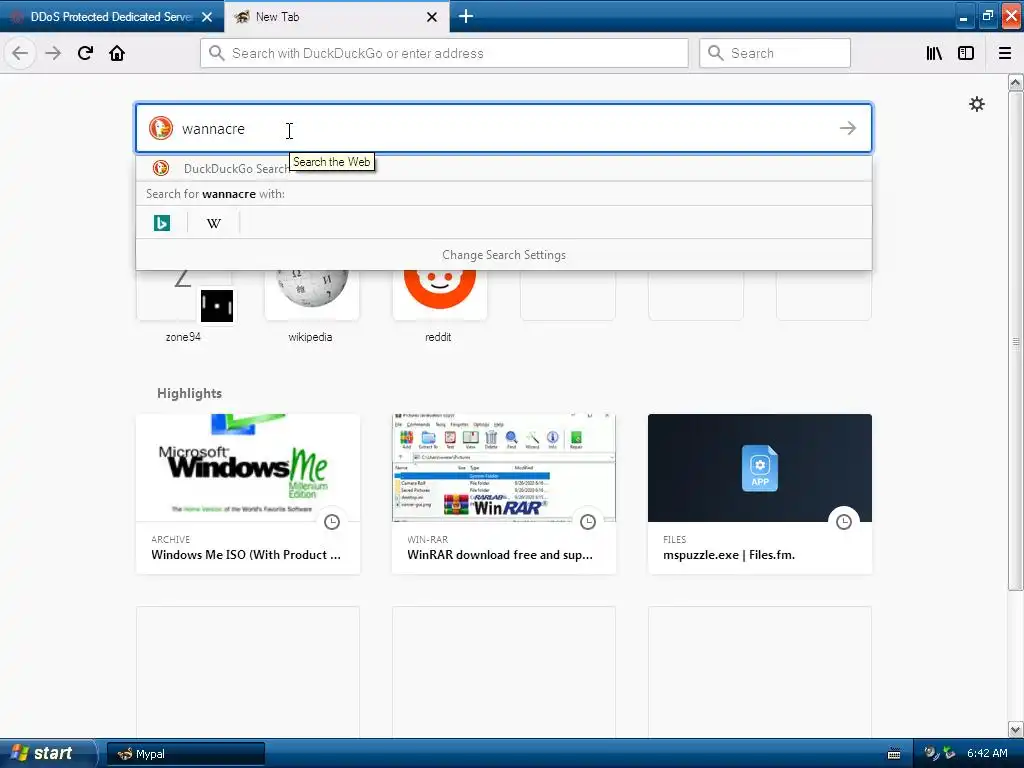Open a new tab with plus button
The height and width of the screenshot is (768, 1024).
pos(466,16)
